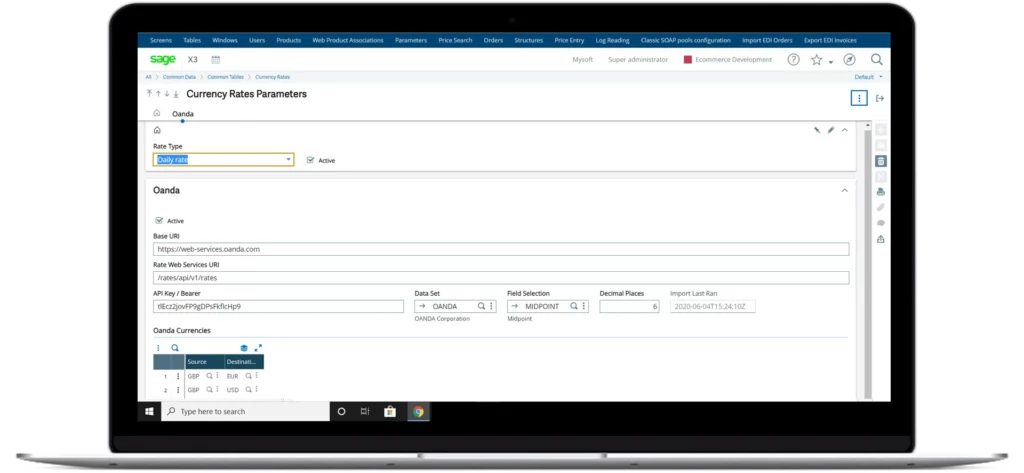Viewport: 1024px width, 473px height.
Task: Open the Default view dropdown
Action: coord(869,77)
